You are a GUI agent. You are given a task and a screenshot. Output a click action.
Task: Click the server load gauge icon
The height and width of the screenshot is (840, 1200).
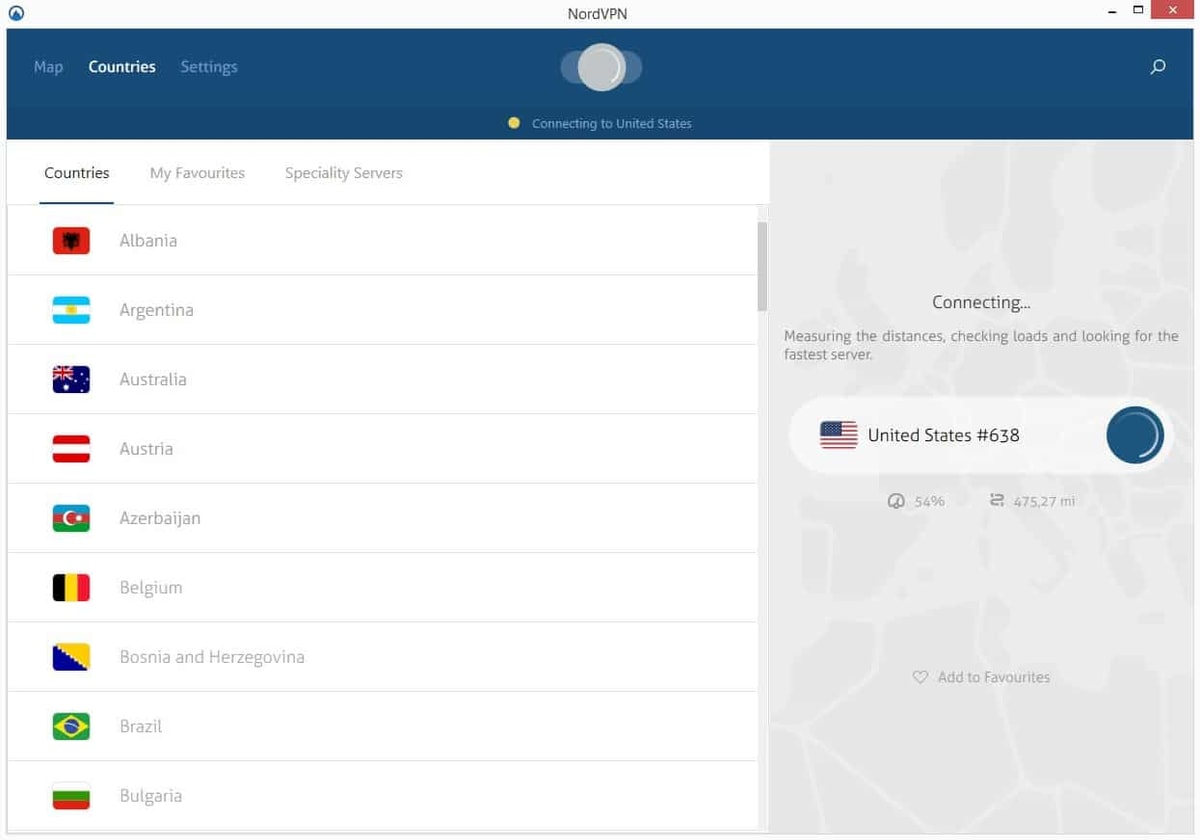pyautogui.click(x=896, y=500)
